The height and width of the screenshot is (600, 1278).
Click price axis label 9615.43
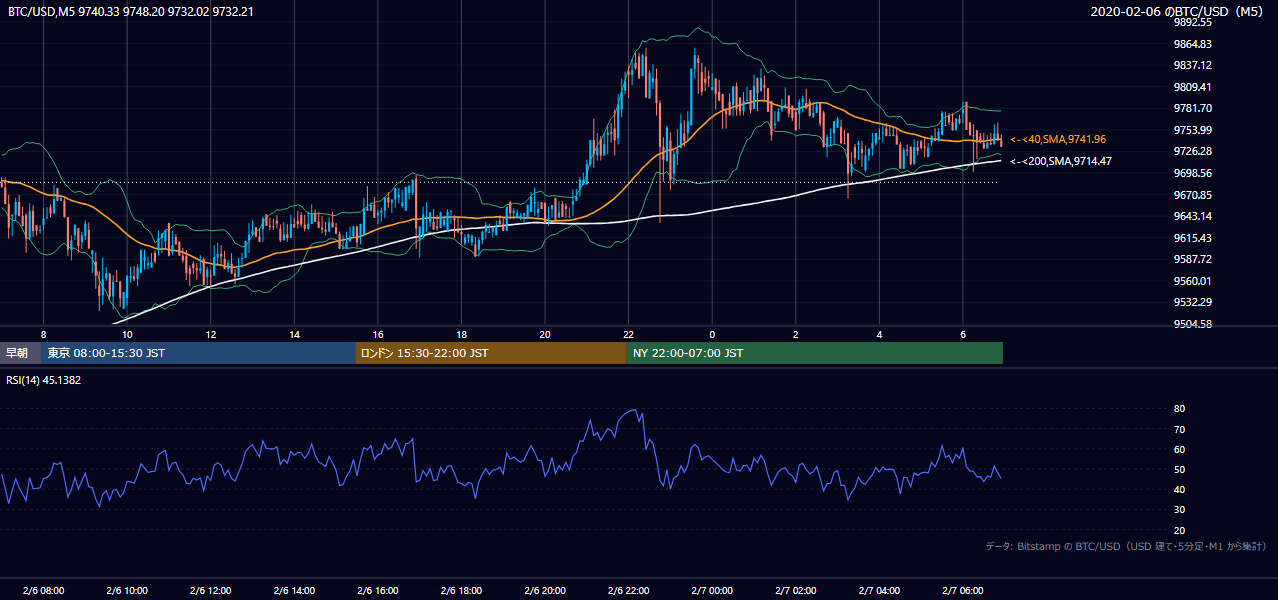tap(1193, 238)
